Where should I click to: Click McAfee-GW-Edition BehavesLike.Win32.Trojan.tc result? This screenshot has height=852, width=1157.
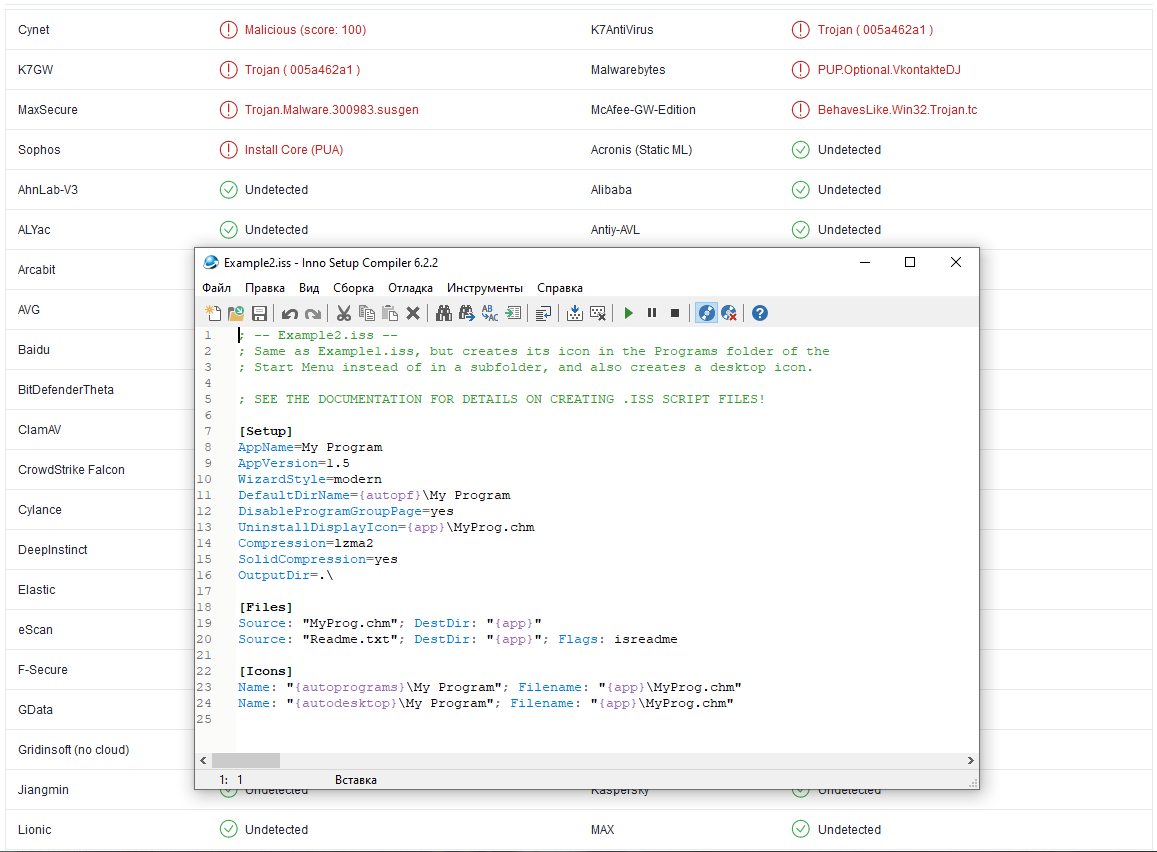897,110
